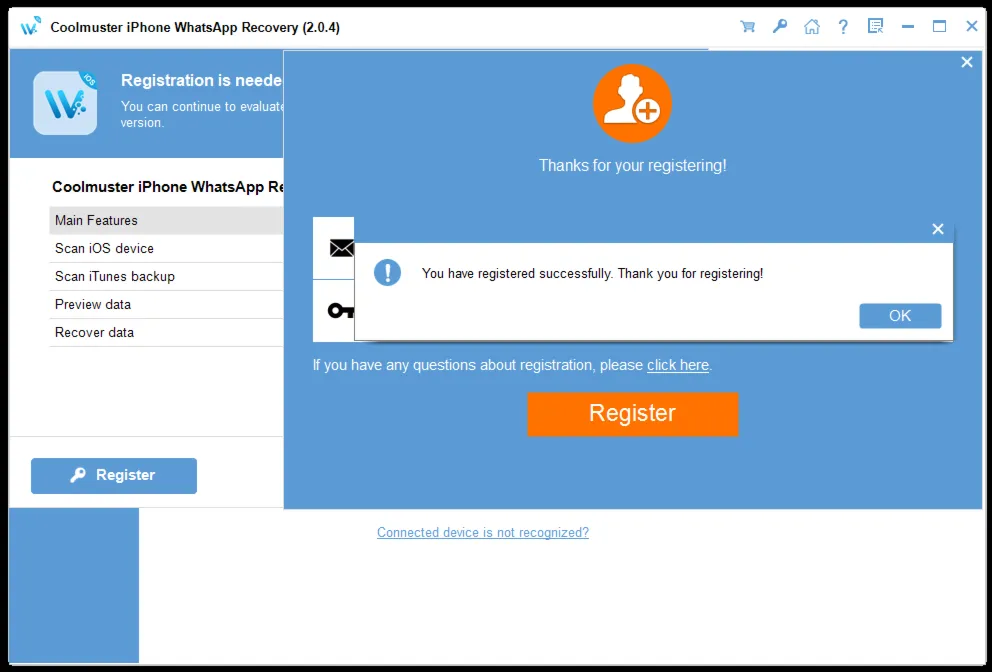This screenshot has height=672, width=992.
Task: Click 'Thanks for your registering!' text
Action: 633,166
